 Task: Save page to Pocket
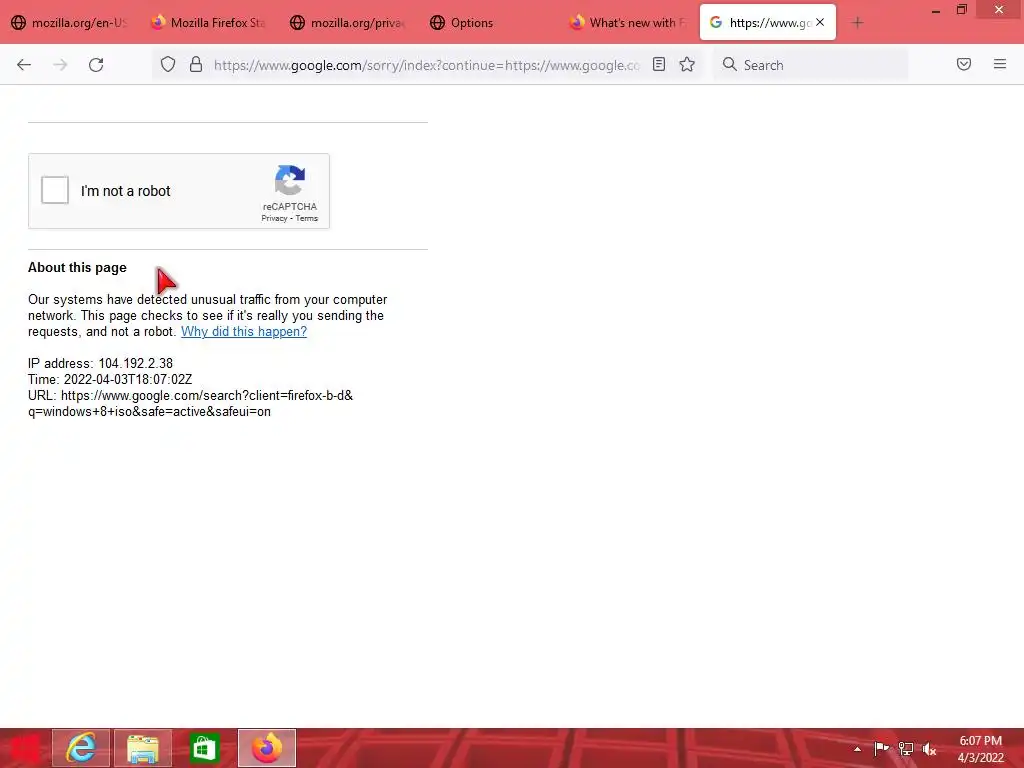(x=964, y=64)
